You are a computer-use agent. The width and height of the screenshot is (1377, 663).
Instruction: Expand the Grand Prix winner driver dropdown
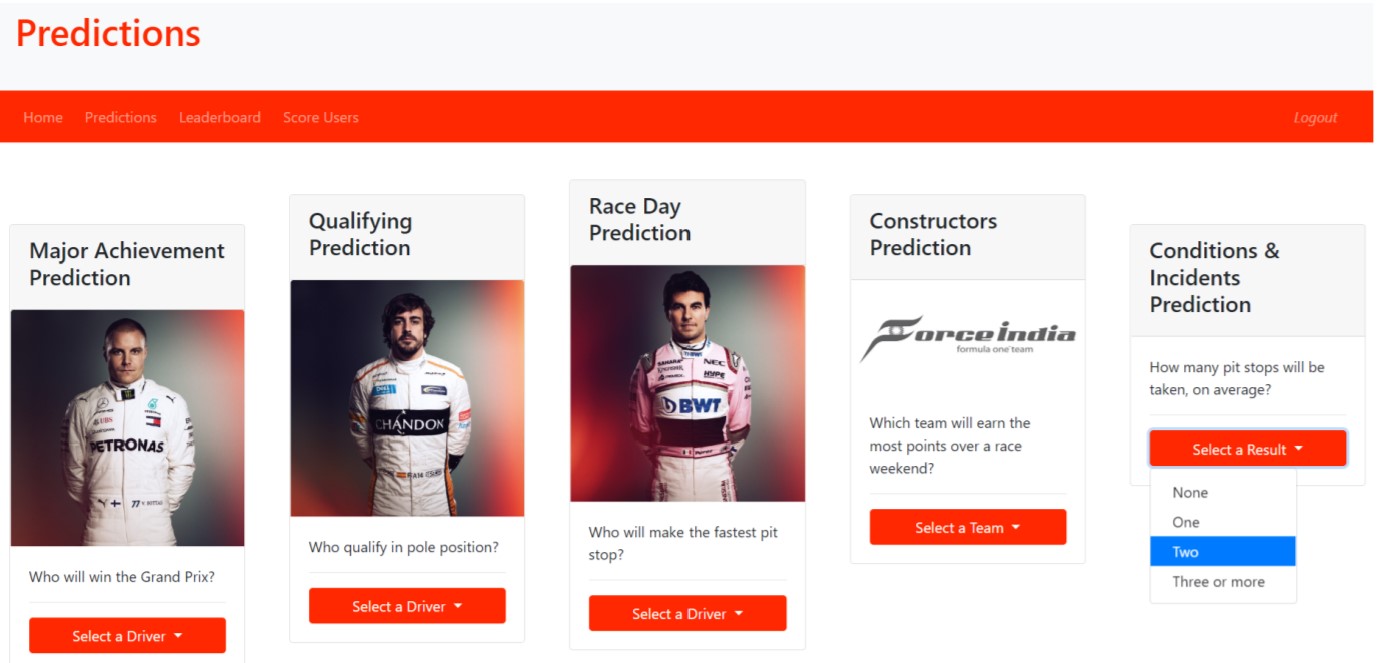(x=127, y=635)
